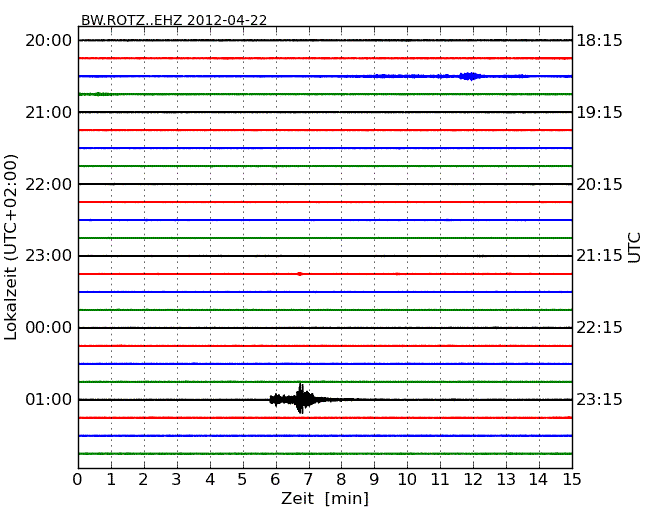Click x-axis tick label 9
Image resolution: width=650 pixels, height=520 pixels.
tap(374, 480)
